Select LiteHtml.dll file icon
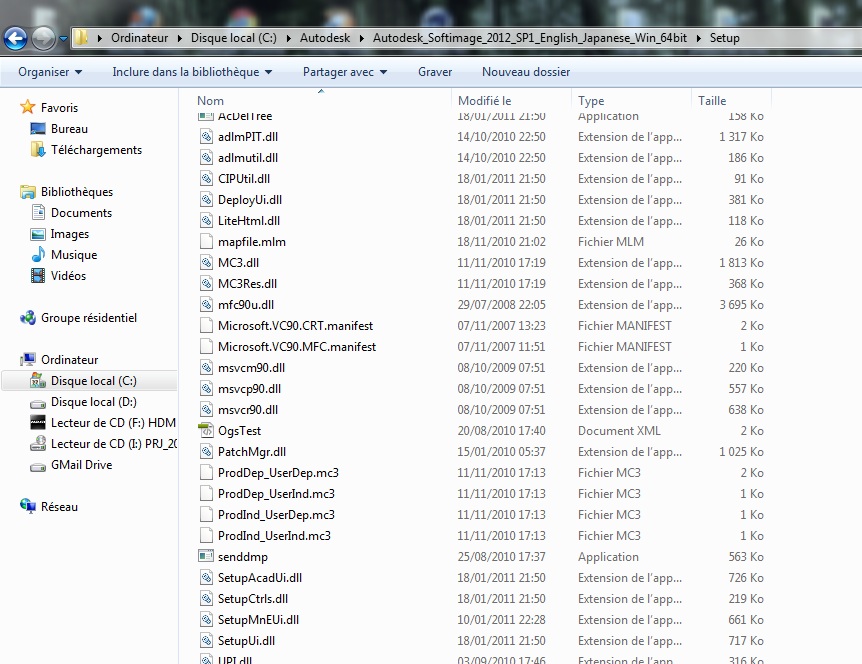Screen dimensions: 862x664 click(x=206, y=220)
